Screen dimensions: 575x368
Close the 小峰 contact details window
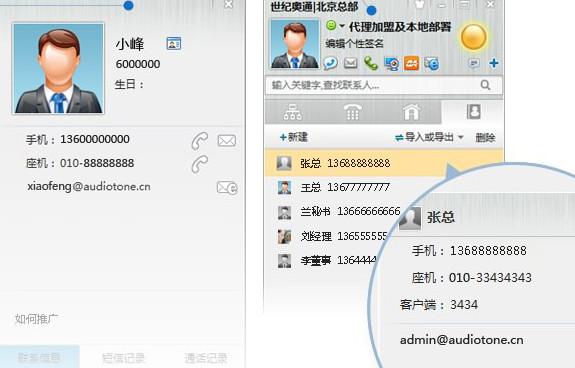point(228,4)
